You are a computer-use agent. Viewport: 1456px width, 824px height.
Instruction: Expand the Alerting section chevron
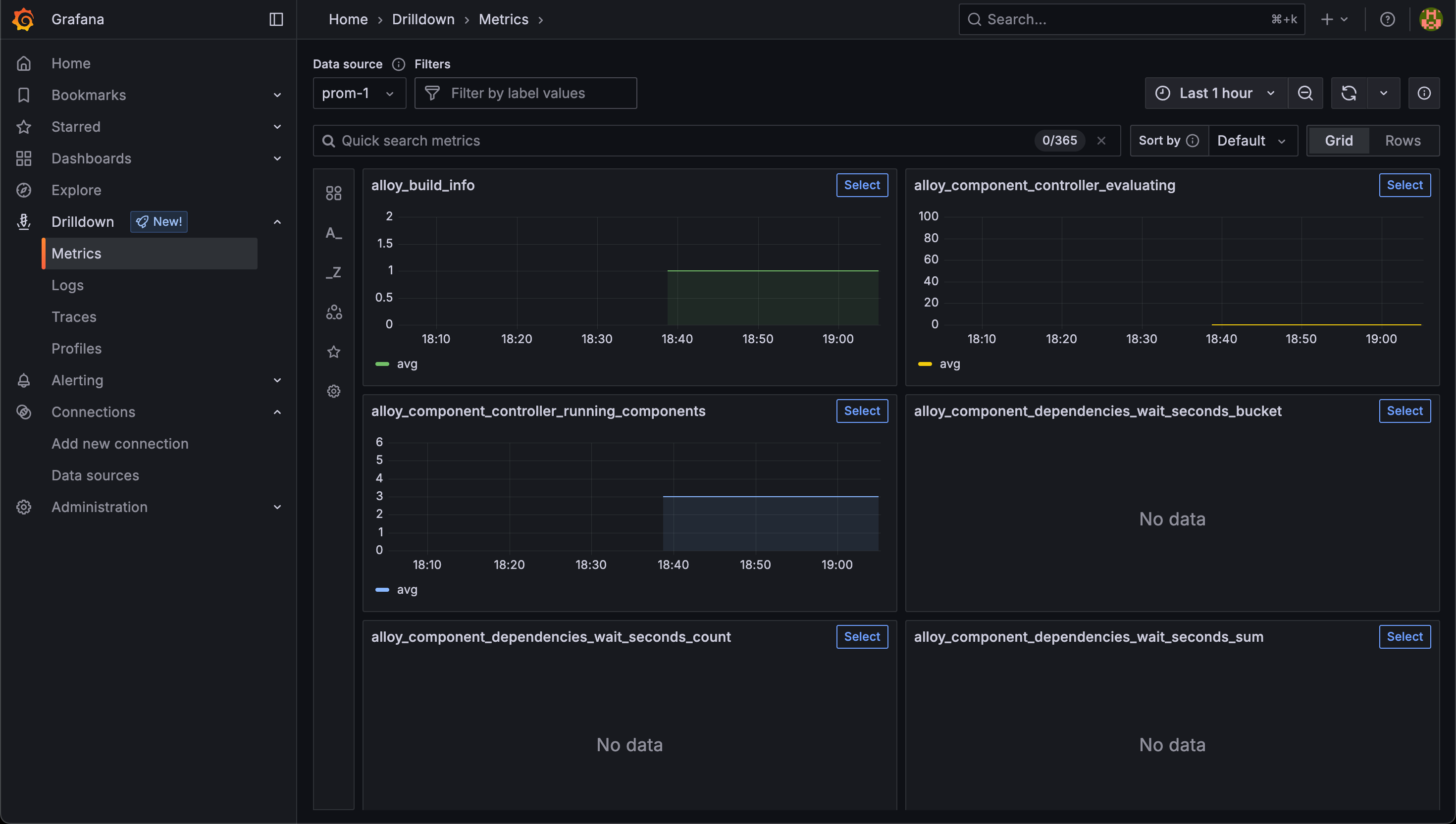tap(277, 380)
